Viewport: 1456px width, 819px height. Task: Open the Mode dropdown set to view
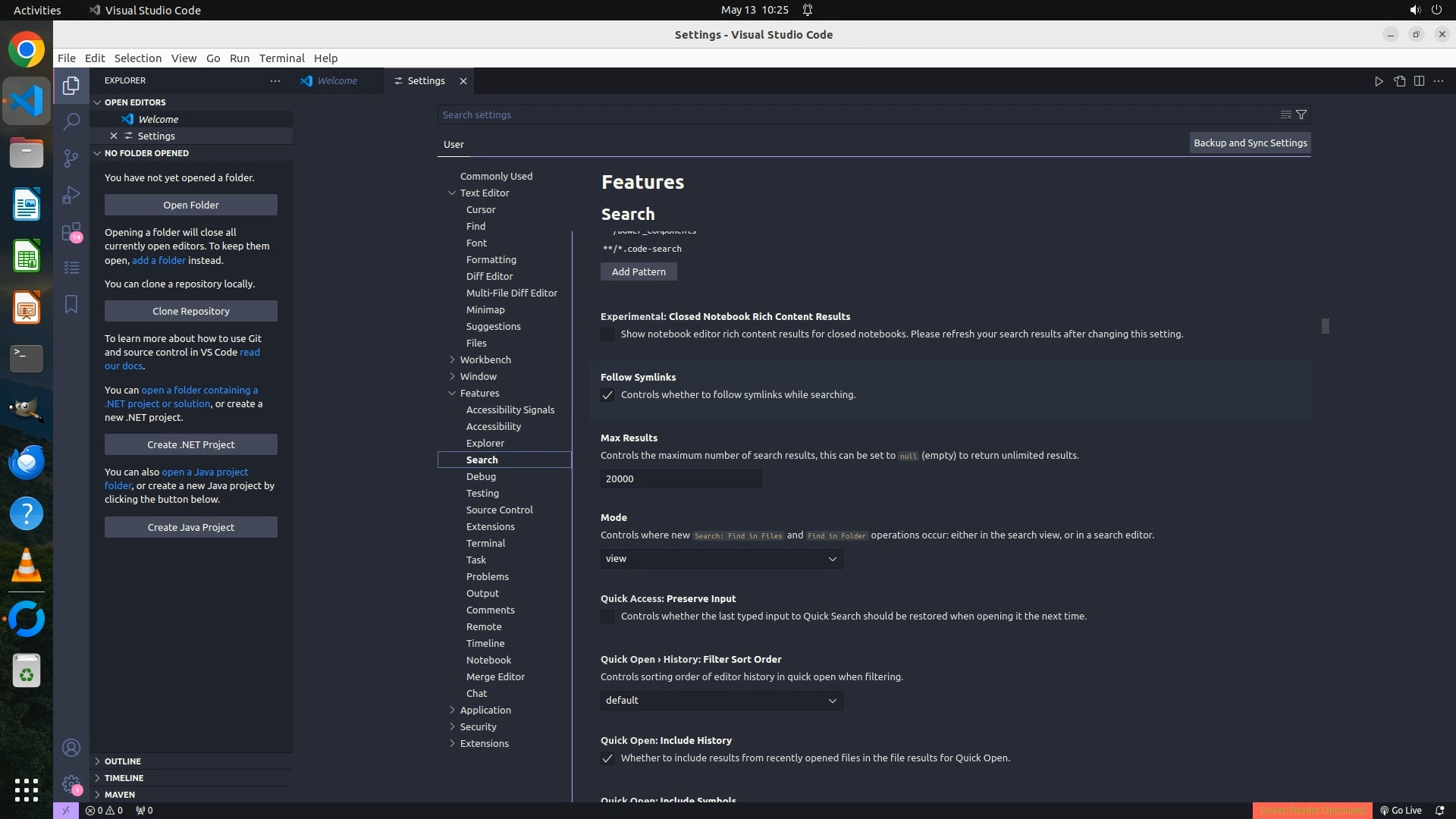click(721, 559)
